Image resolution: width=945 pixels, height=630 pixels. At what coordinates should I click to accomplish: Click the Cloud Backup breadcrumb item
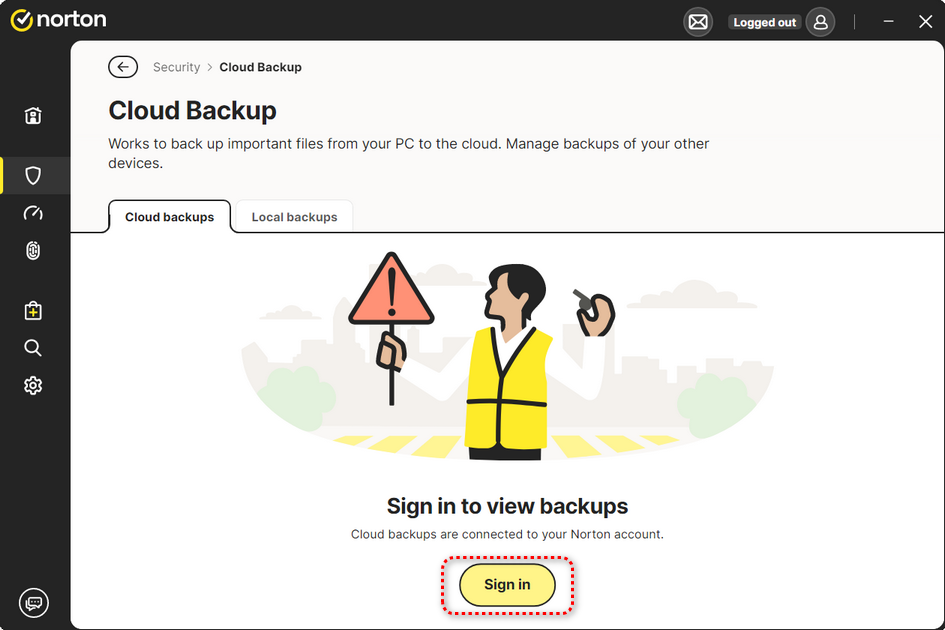pyautogui.click(x=260, y=67)
